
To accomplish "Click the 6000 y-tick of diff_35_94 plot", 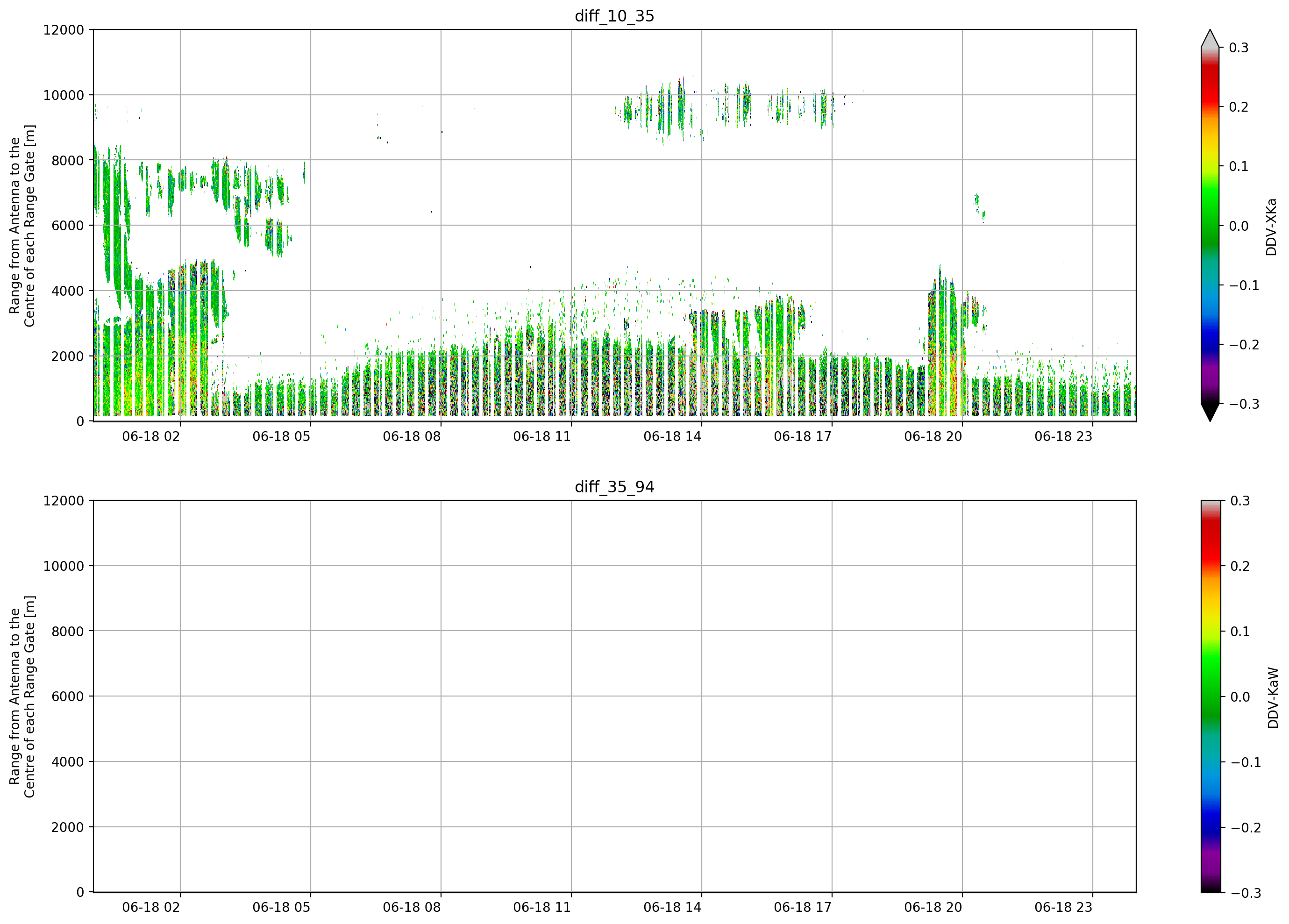I will pyautogui.click(x=68, y=697).
